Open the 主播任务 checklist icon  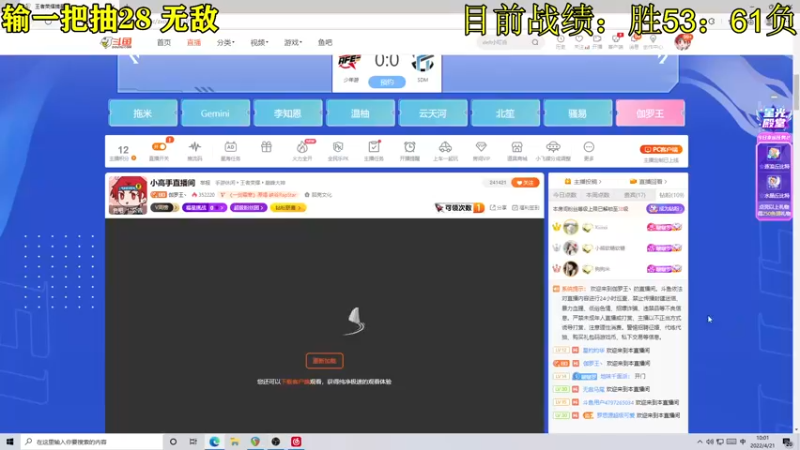click(x=374, y=147)
